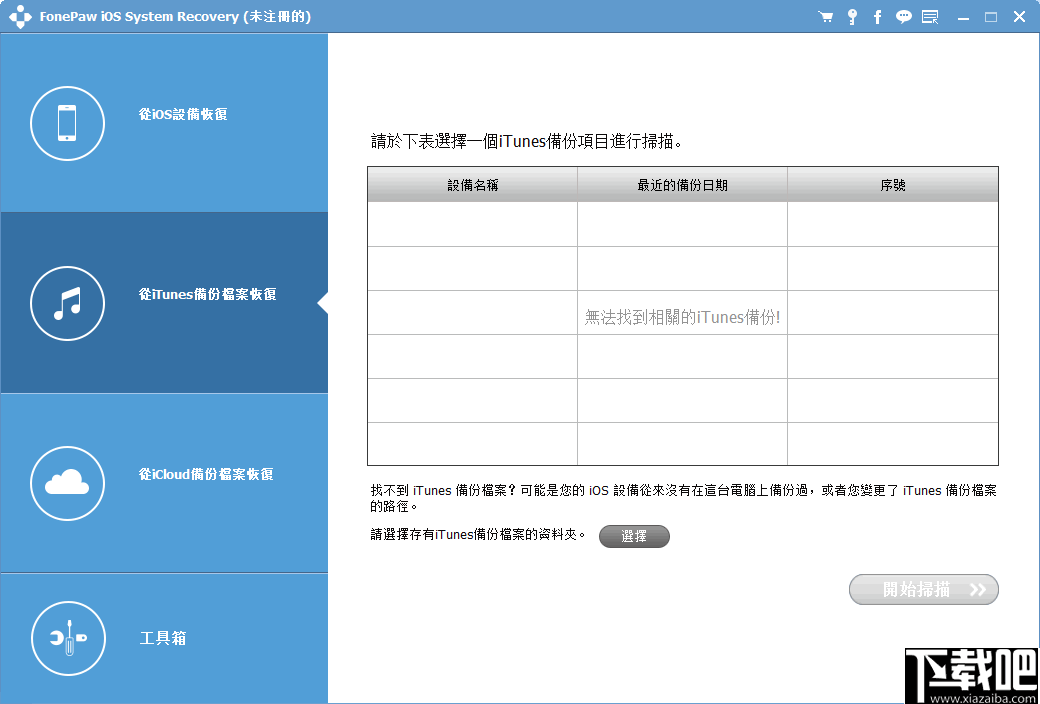Click the 序號 column header
Screen dimensions: 1040x704
[x=893, y=184]
